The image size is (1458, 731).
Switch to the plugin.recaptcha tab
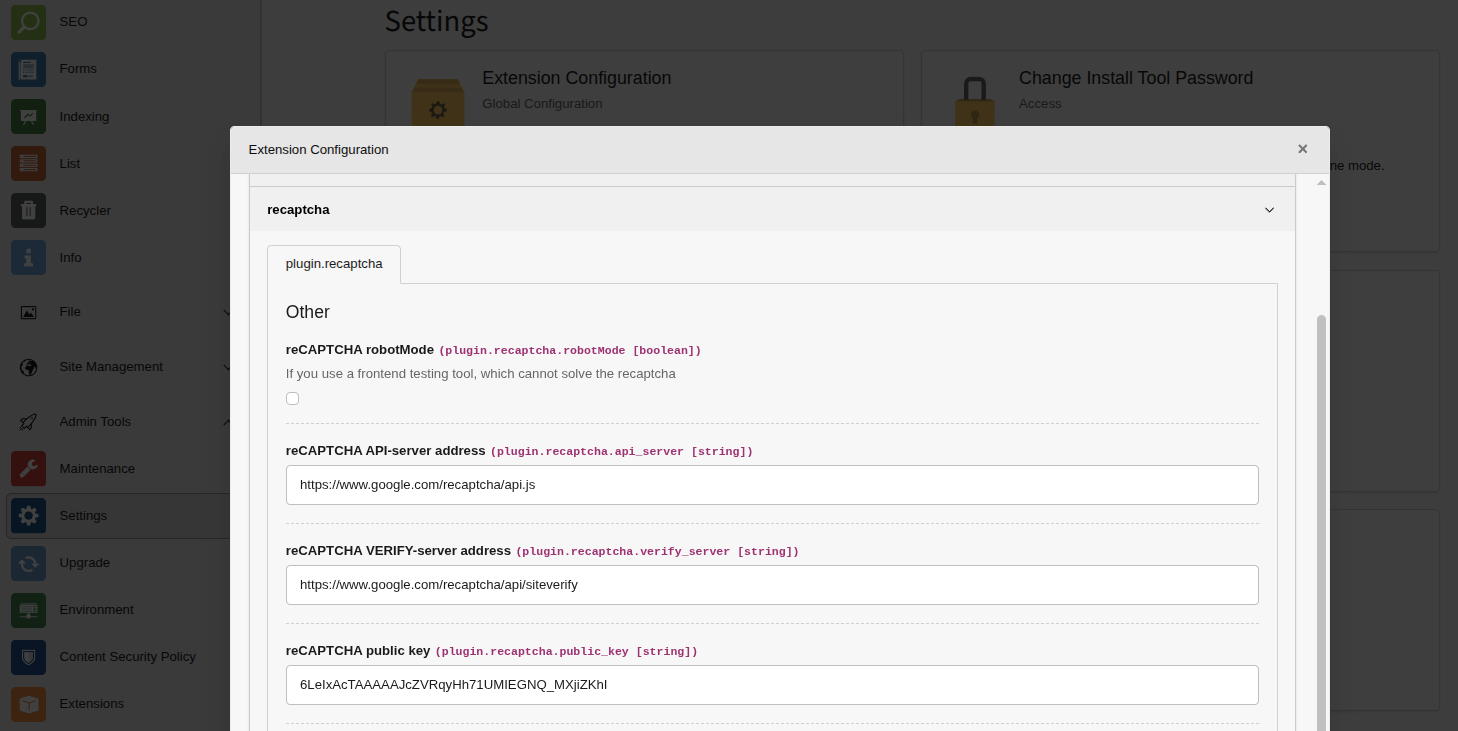coord(333,263)
